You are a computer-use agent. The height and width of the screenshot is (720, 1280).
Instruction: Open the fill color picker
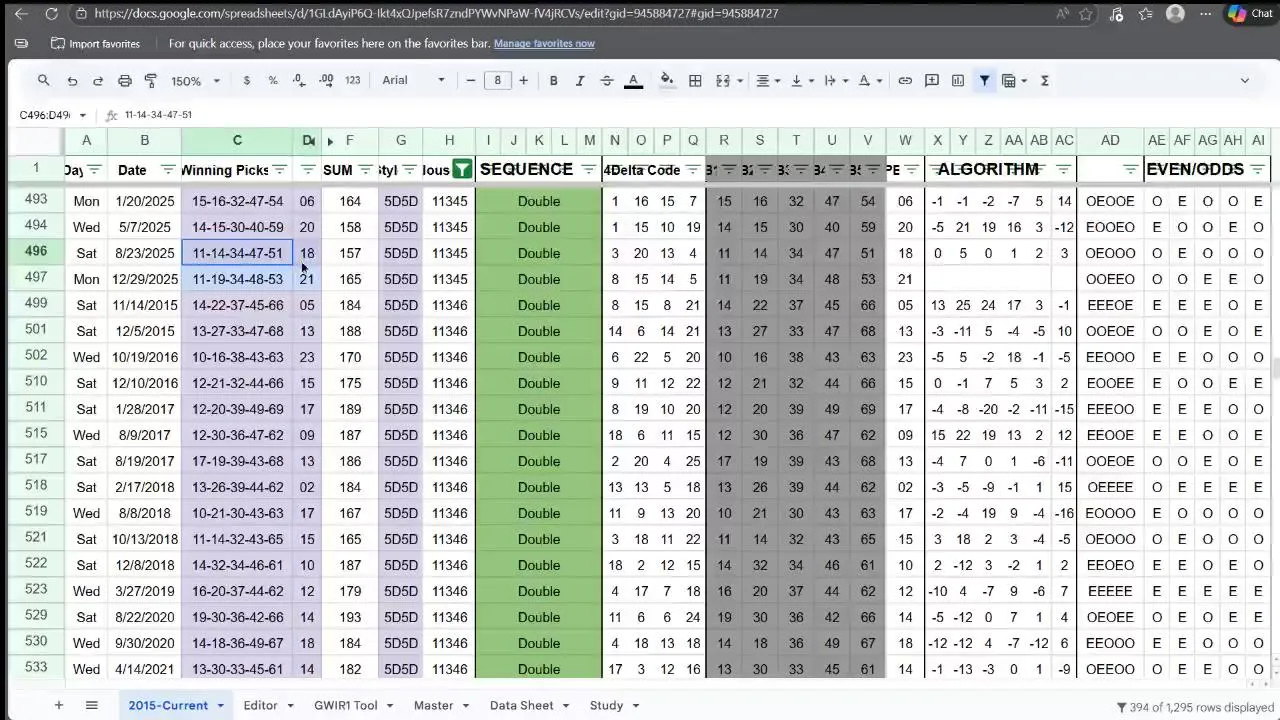click(x=667, y=81)
